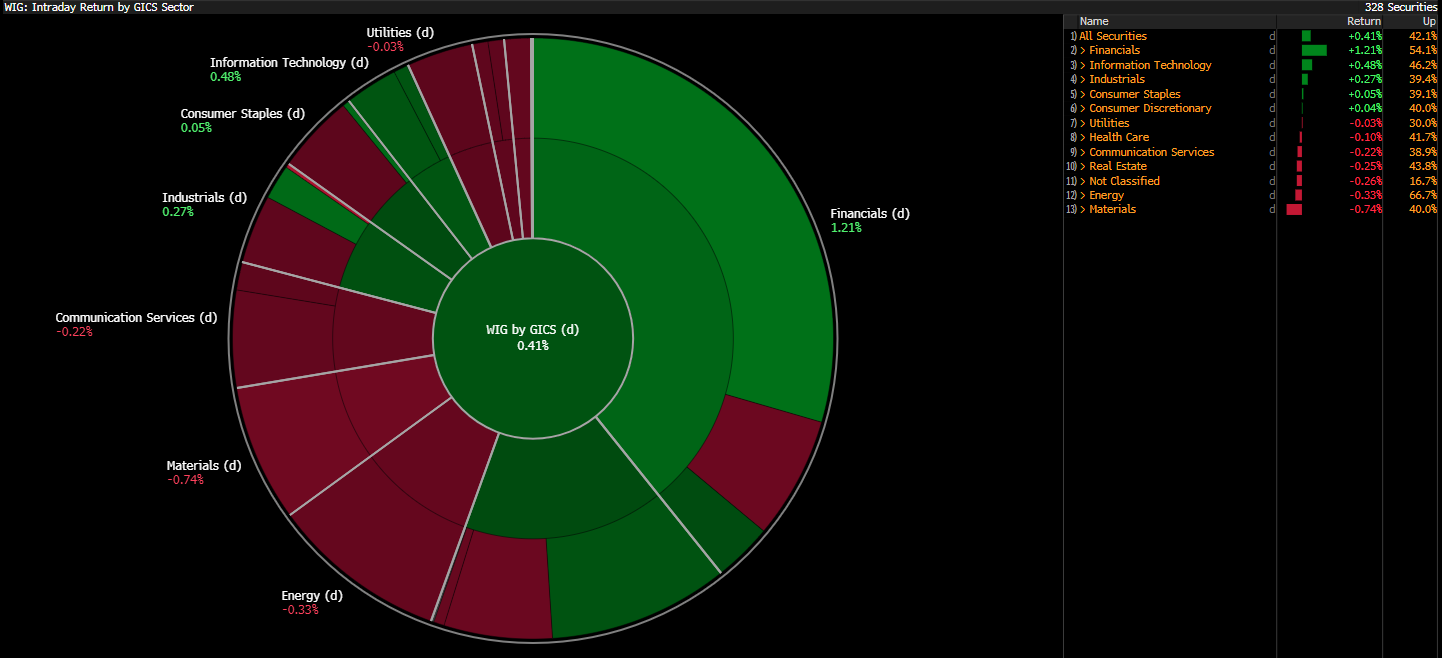Click the Intraday Return by GICS Sector title
The width and height of the screenshot is (1442, 658).
point(112,7)
